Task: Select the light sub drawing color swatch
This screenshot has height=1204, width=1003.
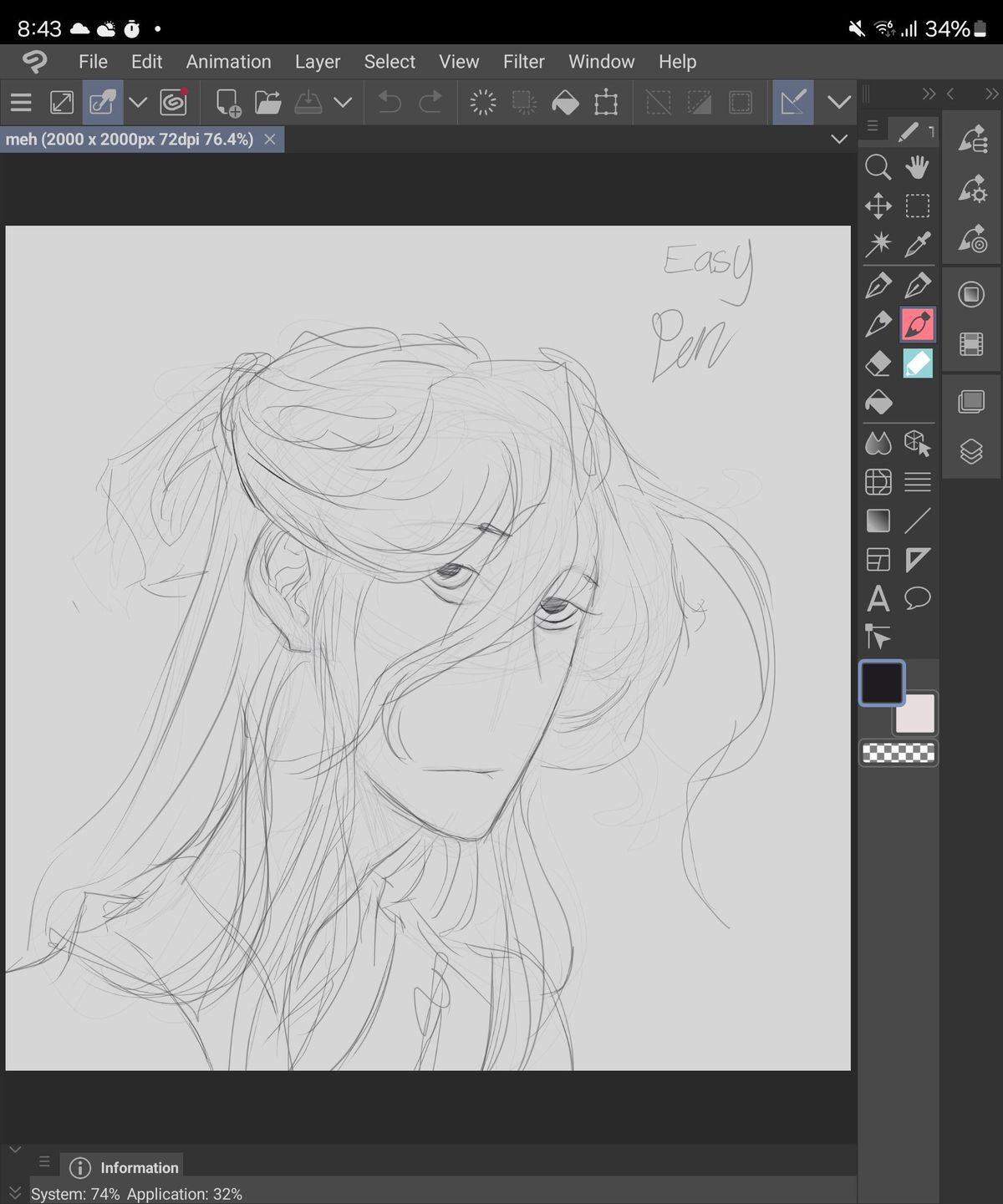Action: tap(915, 714)
